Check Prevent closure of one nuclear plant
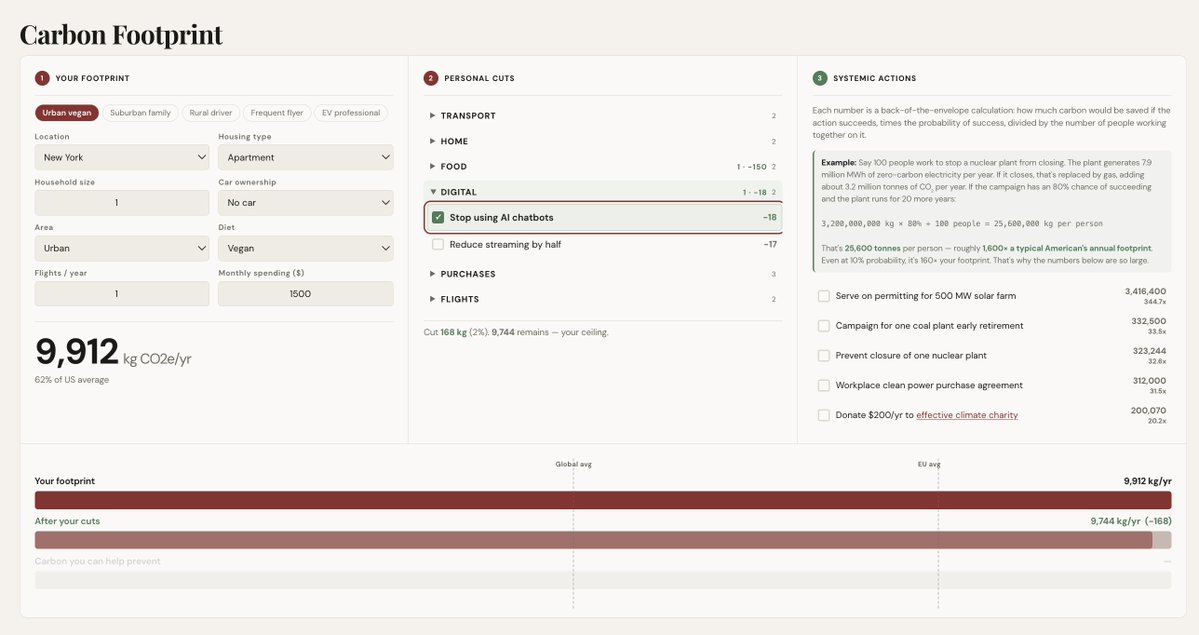The width and height of the screenshot is (1199, 635). (x=824, y=355)
